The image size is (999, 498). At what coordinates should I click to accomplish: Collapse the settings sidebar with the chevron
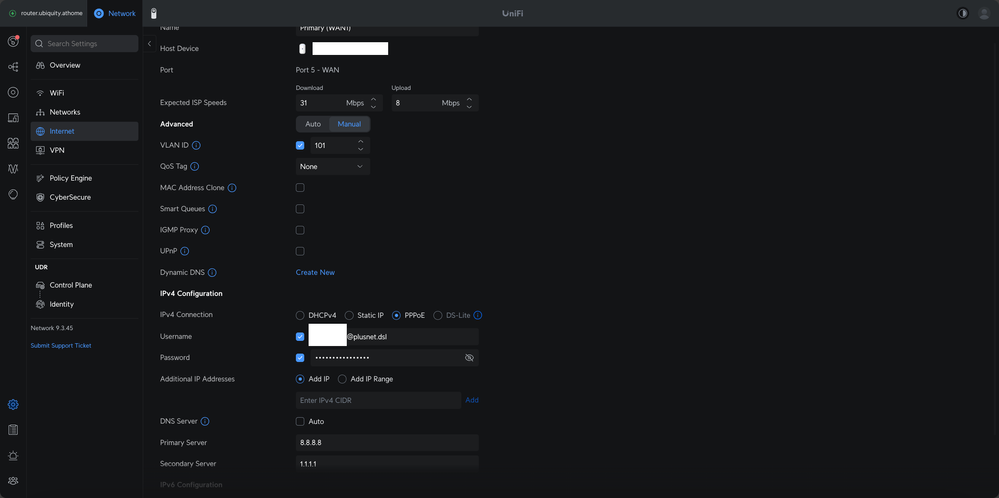pyautogui.click(x=148, y=43)
